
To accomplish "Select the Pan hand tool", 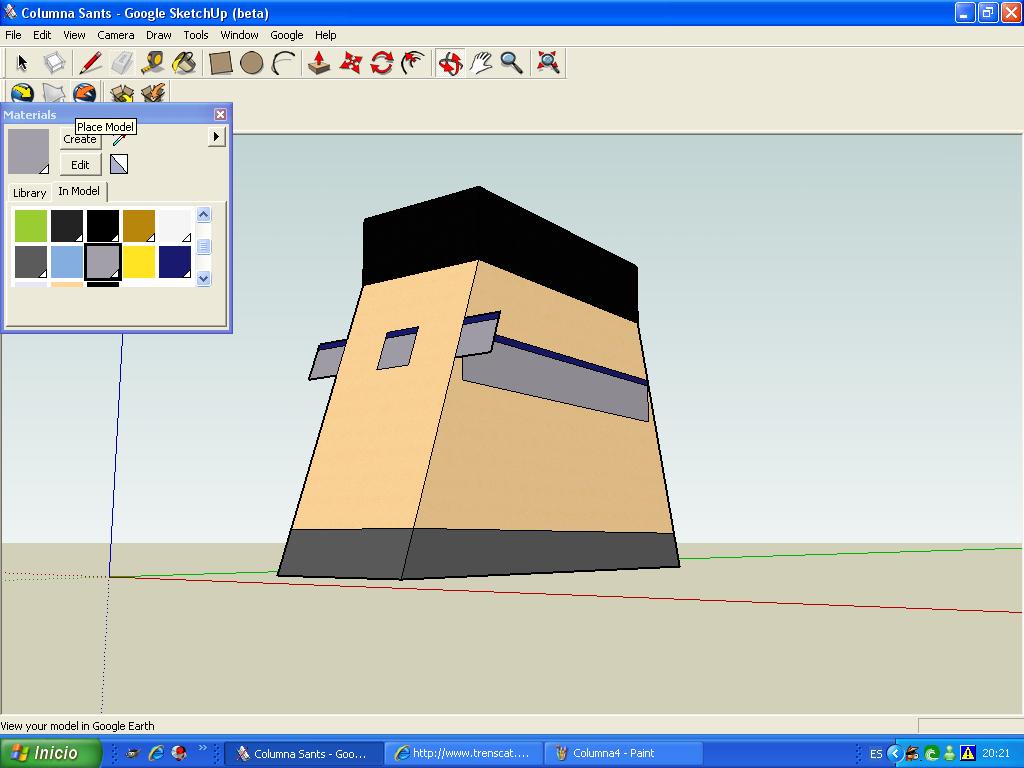I will pyautogui.click(x=481, y=63).
